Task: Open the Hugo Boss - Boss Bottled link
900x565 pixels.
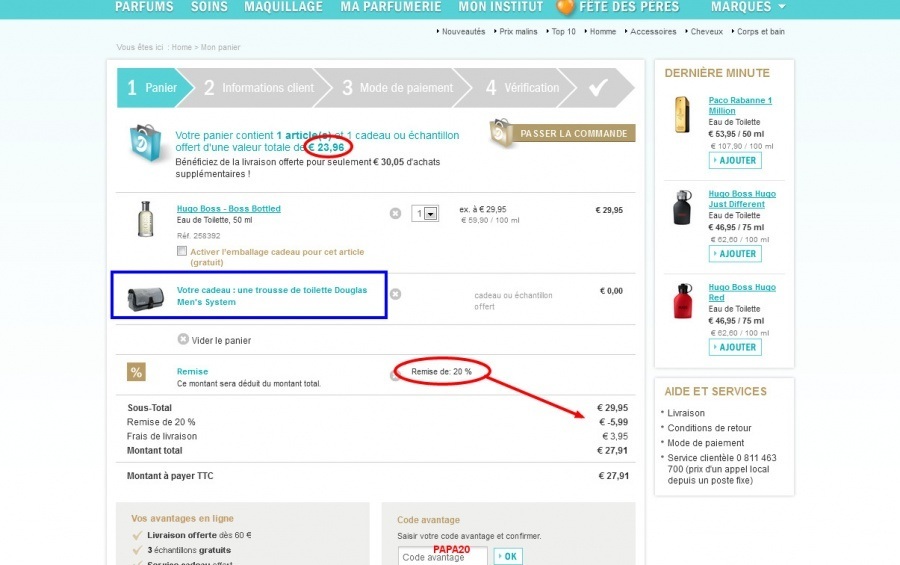Action: pos(229,209)
